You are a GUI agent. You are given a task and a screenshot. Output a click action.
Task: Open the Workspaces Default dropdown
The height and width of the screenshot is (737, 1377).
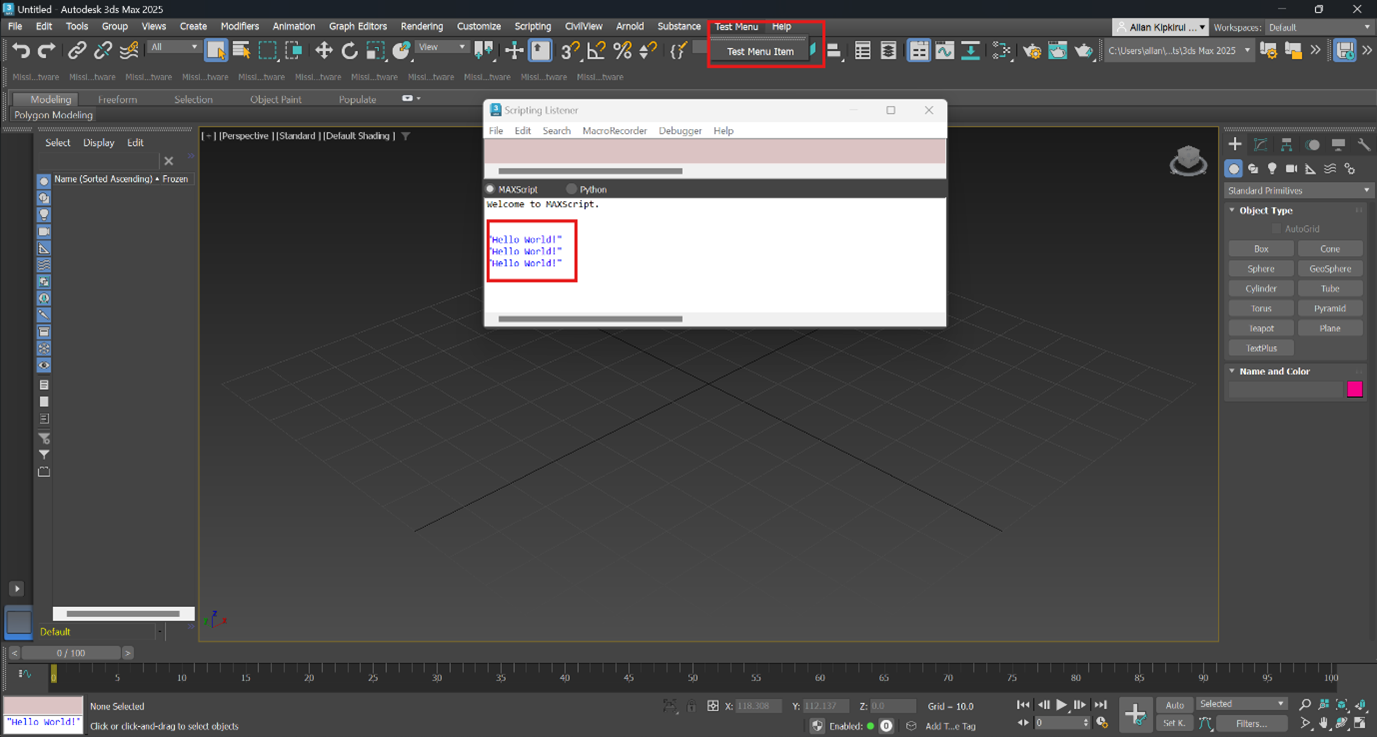(1320, 27)
